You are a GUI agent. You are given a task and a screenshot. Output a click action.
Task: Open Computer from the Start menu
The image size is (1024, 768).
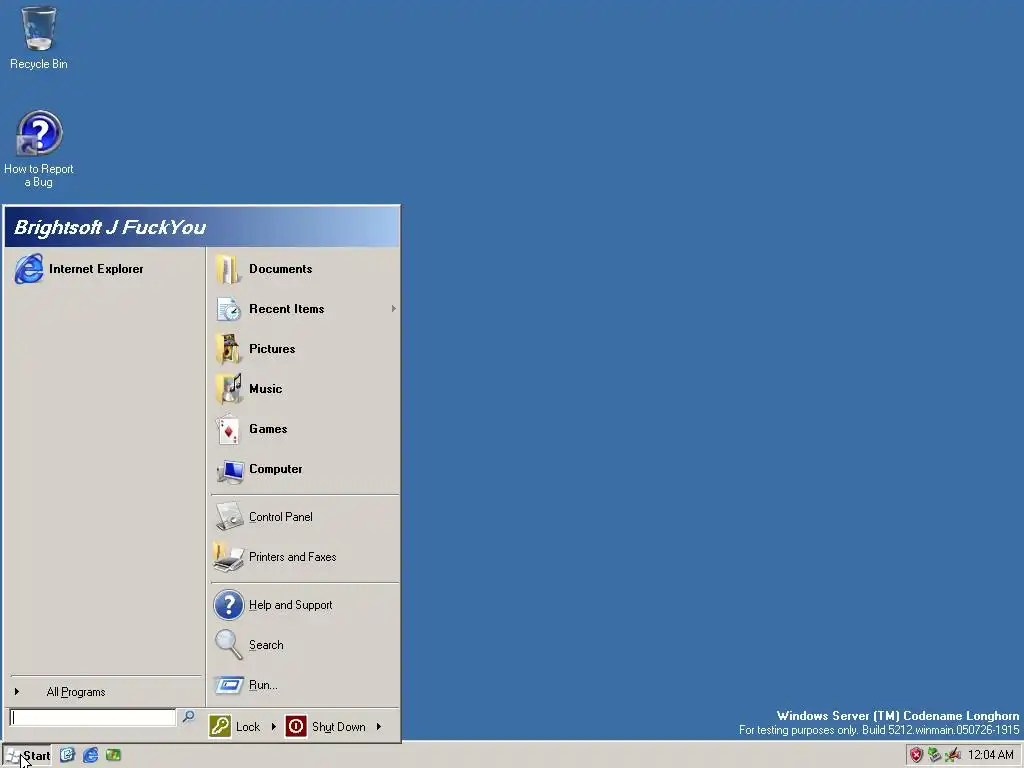click(304, 469)
